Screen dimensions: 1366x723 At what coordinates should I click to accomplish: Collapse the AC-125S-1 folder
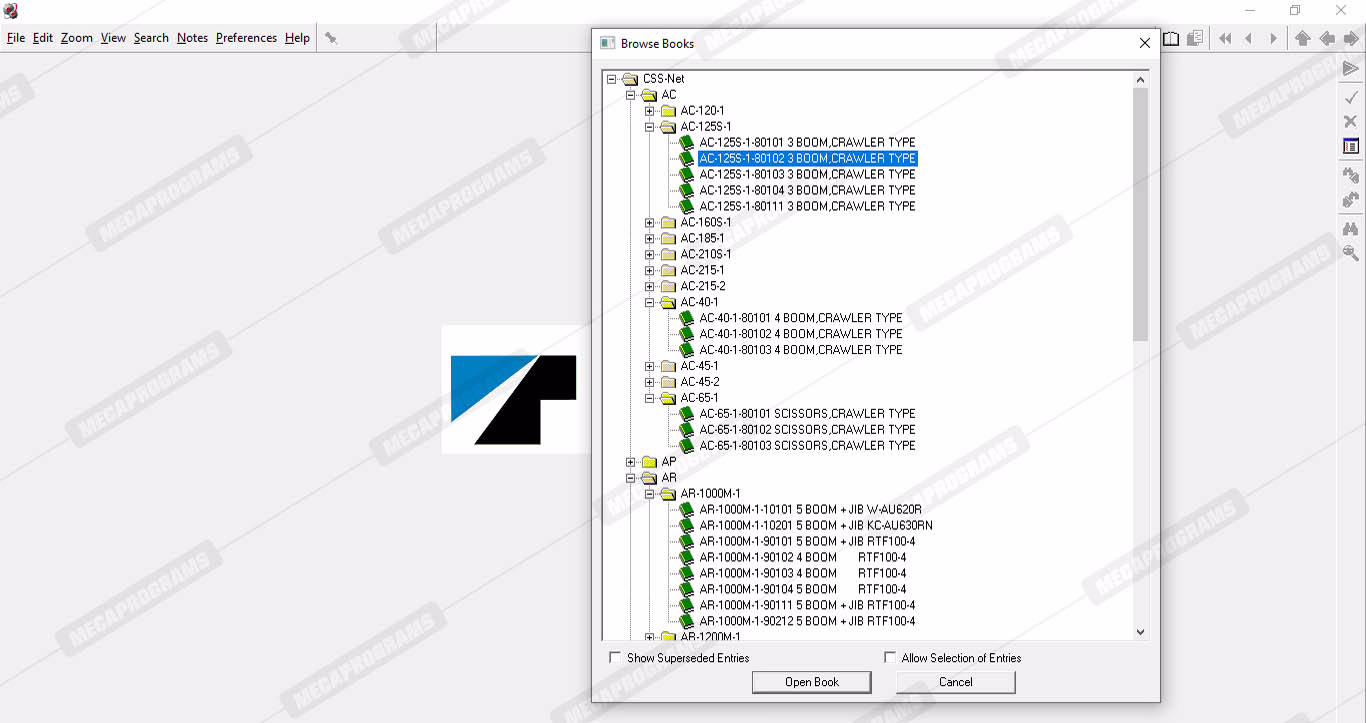(650, 127)
